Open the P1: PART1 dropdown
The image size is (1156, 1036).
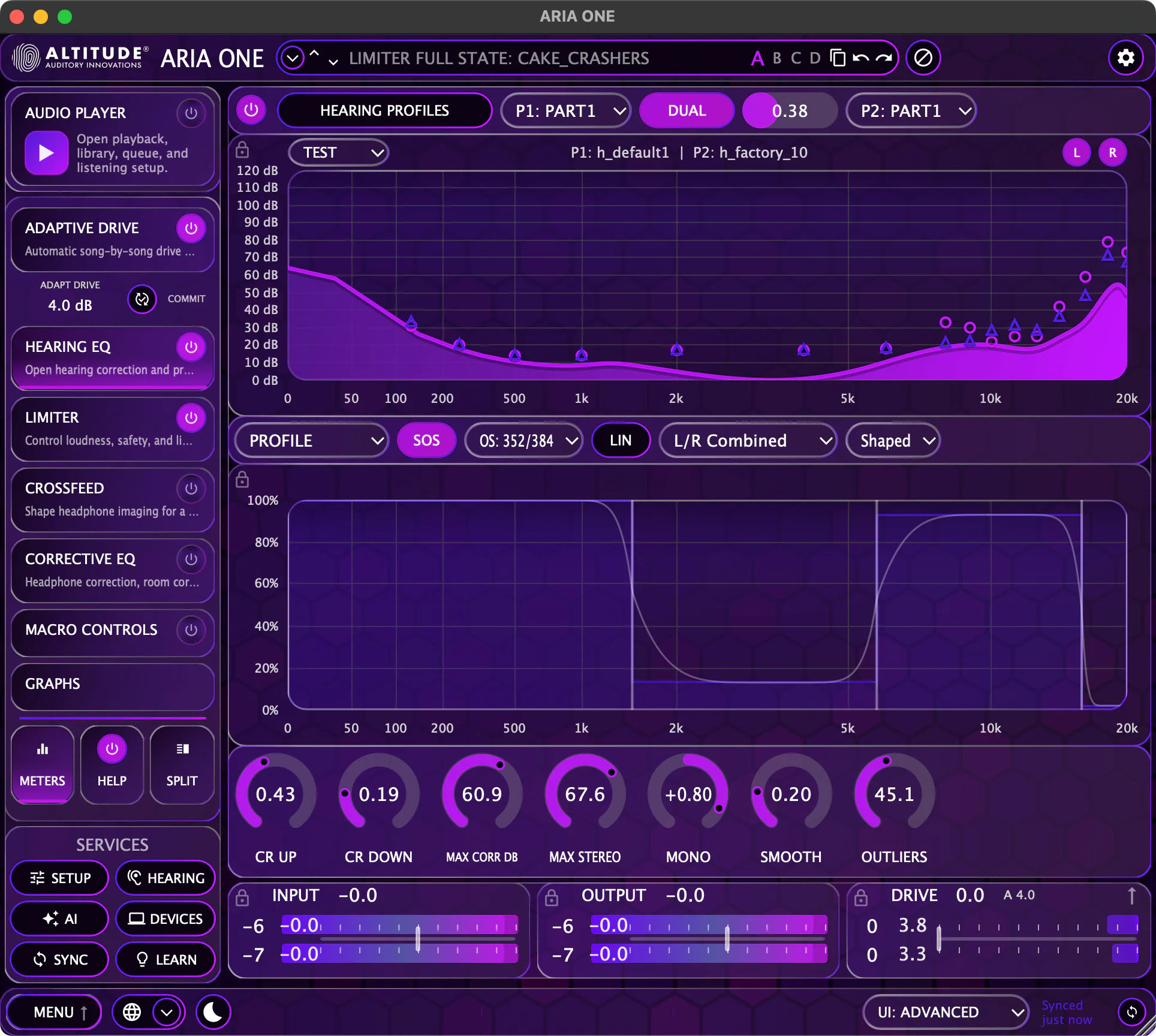point(565,110)
